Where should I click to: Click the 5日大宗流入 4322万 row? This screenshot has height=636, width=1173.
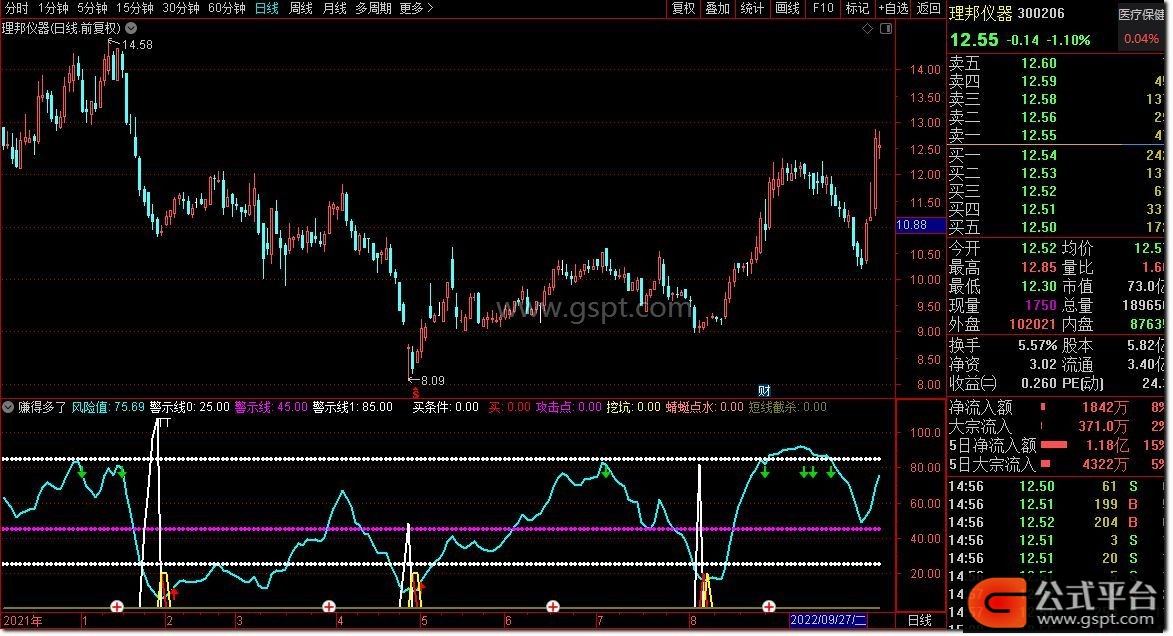coord(1056,464)
